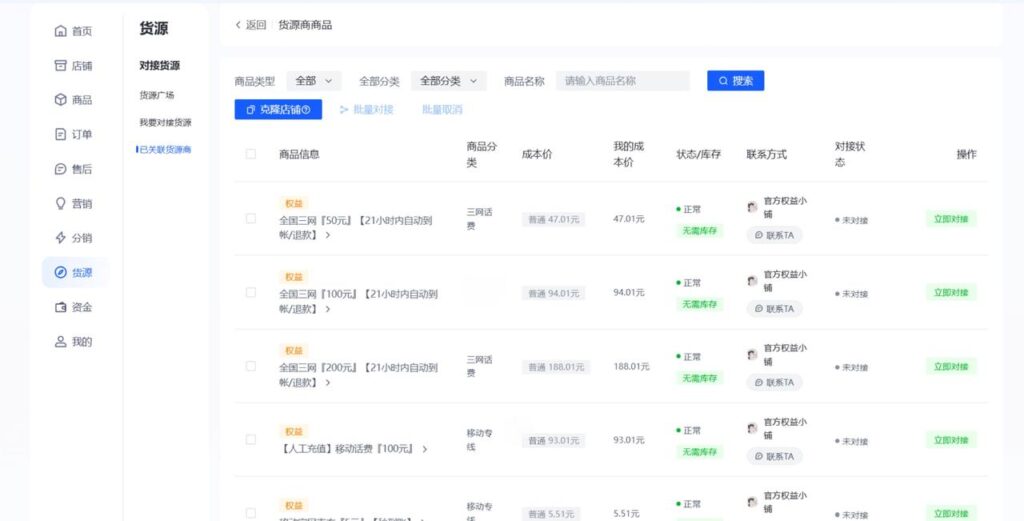1024x521 pixels.
Task: Click the magnifier icon in 搜索 button
Action: (x=723, y=81)
